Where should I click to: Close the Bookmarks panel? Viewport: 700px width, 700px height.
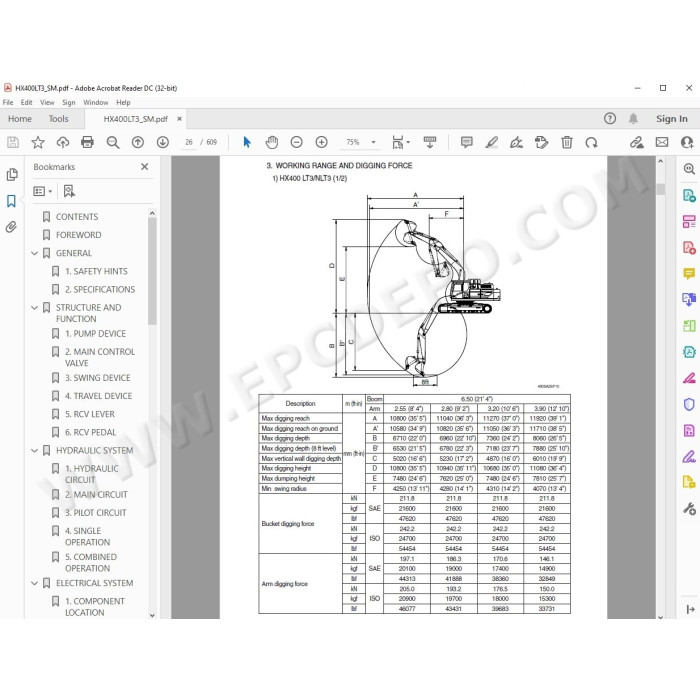(144, 167)
